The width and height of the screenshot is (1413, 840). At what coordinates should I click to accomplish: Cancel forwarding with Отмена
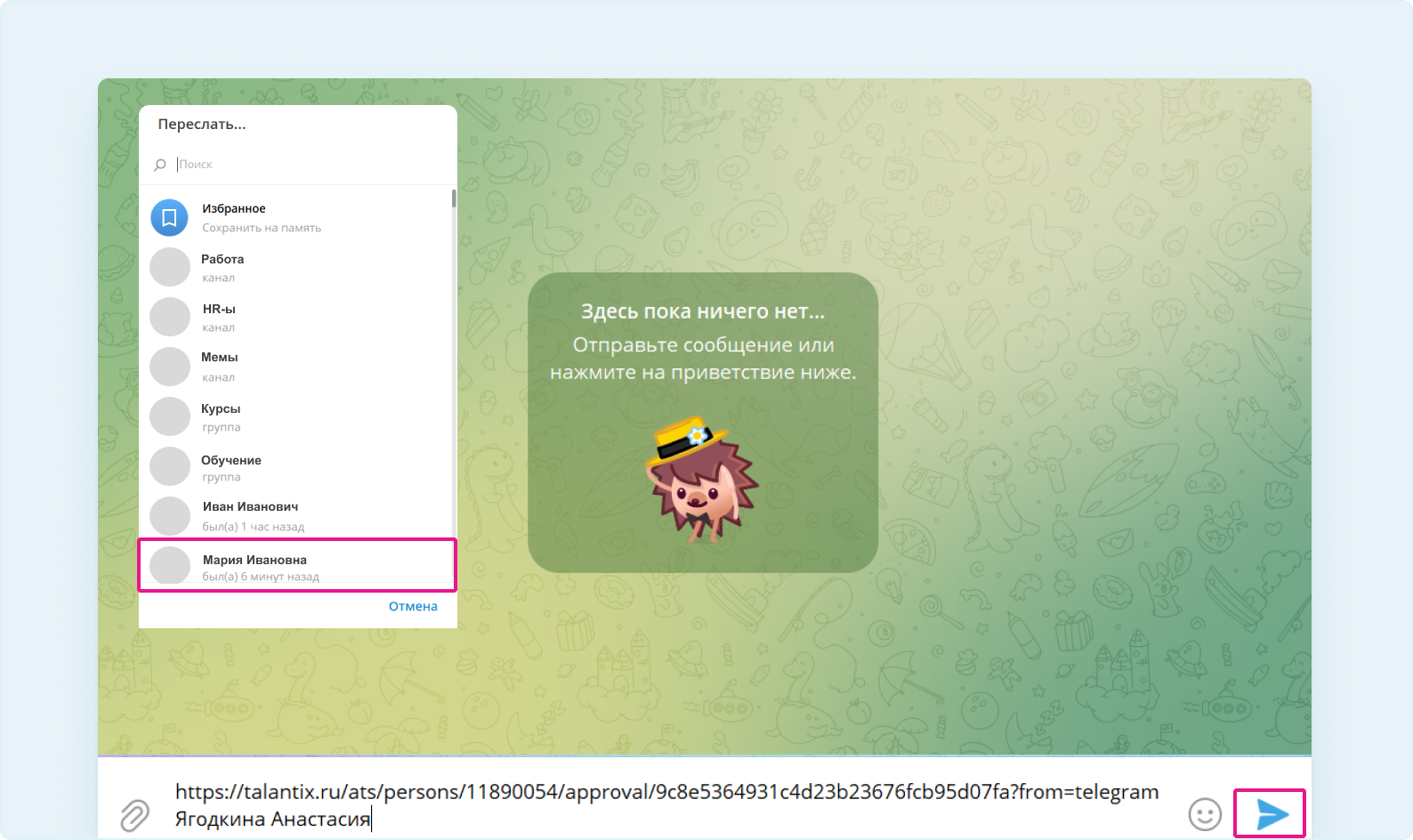(413, 606)
